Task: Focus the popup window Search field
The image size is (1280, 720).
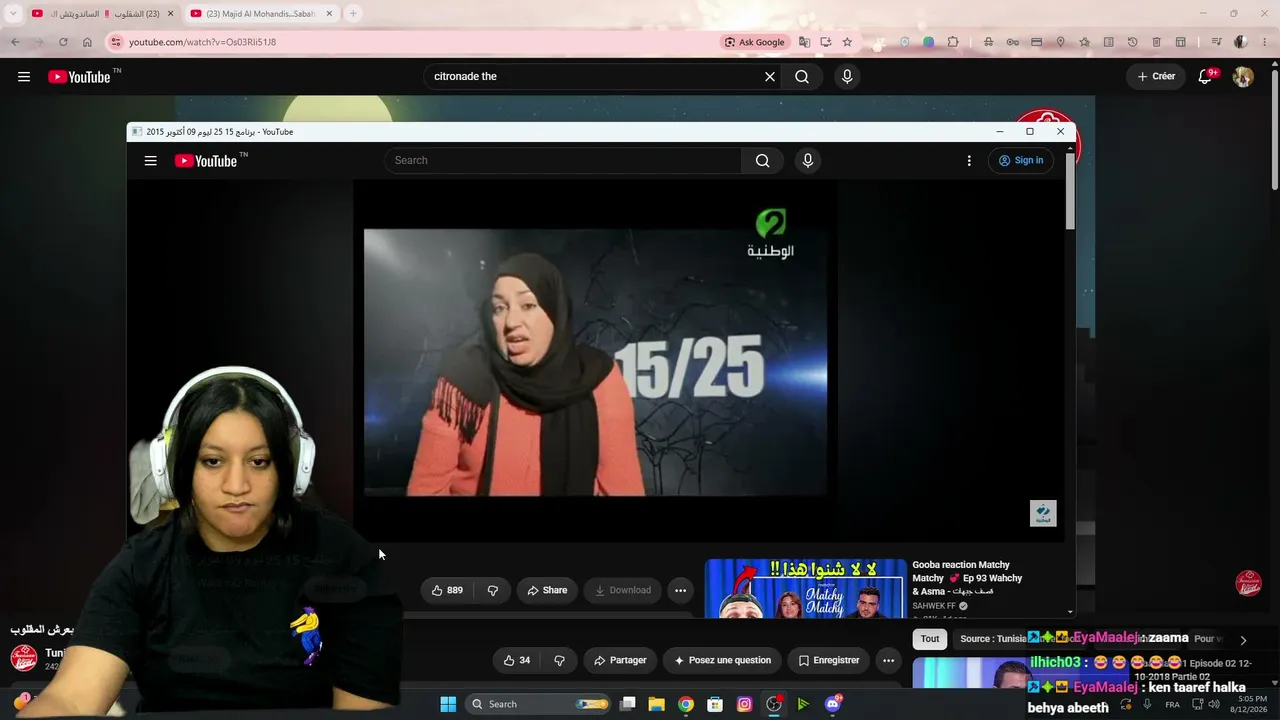Action: (x=563, y=161)
